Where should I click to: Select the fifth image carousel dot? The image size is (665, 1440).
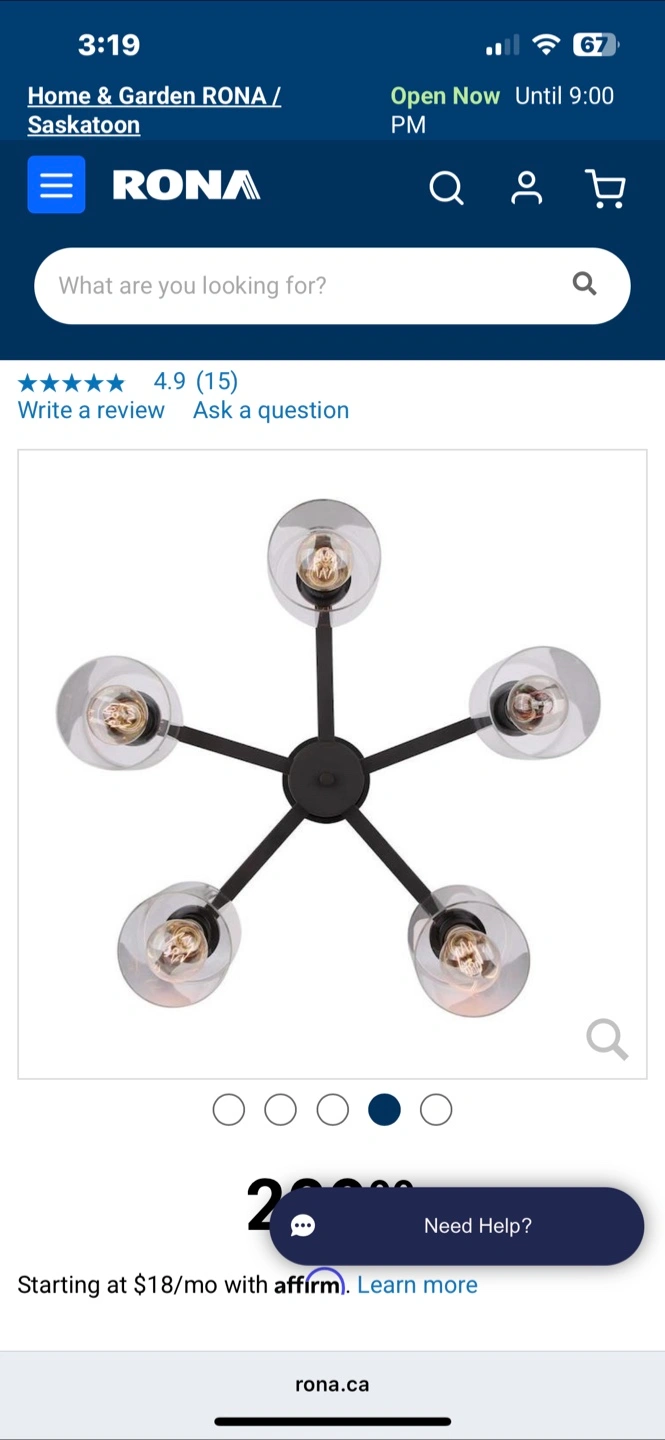pos(436,1110)
